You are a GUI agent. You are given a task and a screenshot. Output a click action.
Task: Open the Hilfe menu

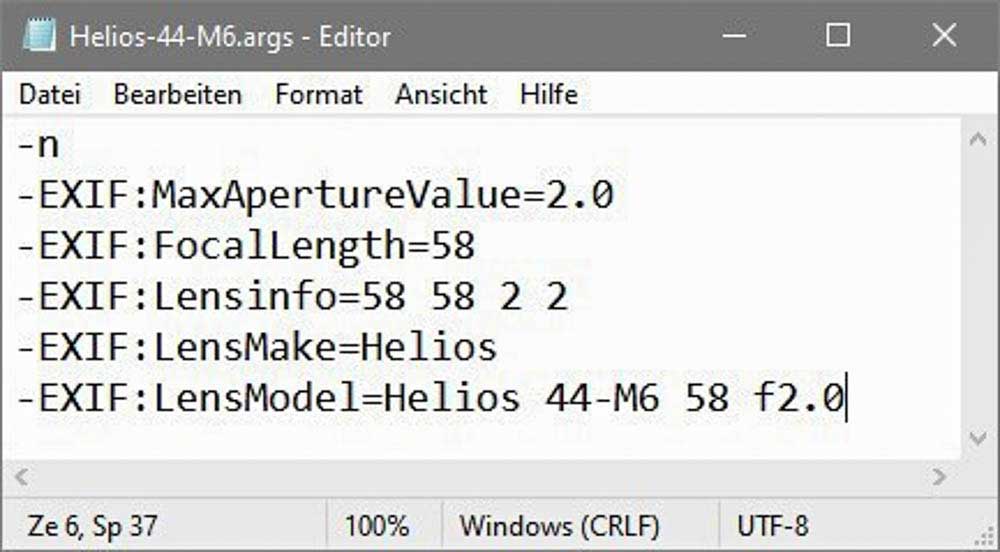[x=548, y=95]
